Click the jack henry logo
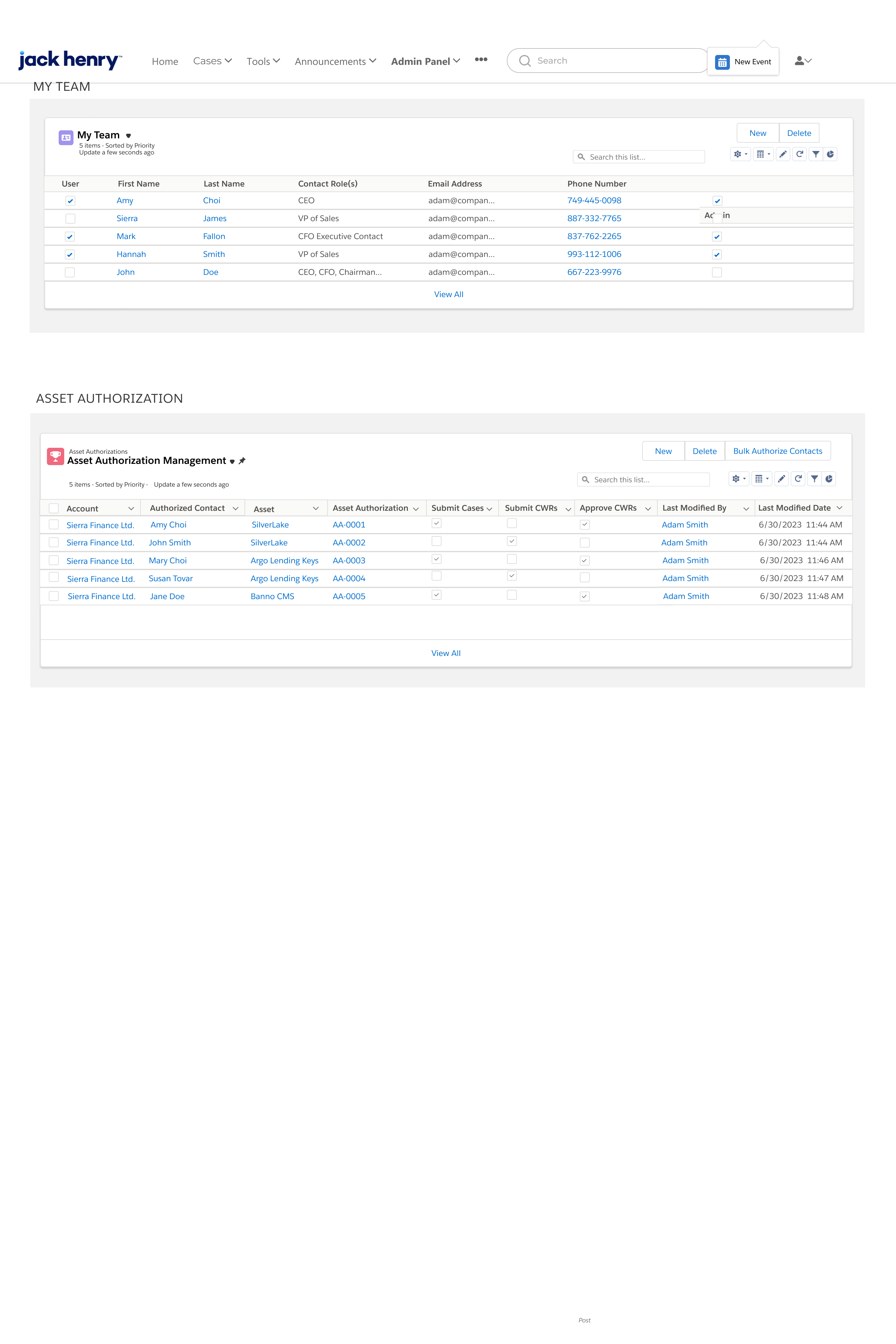Image resolution: width=896 pixels, height=1344 pixels. pos(70,59)
